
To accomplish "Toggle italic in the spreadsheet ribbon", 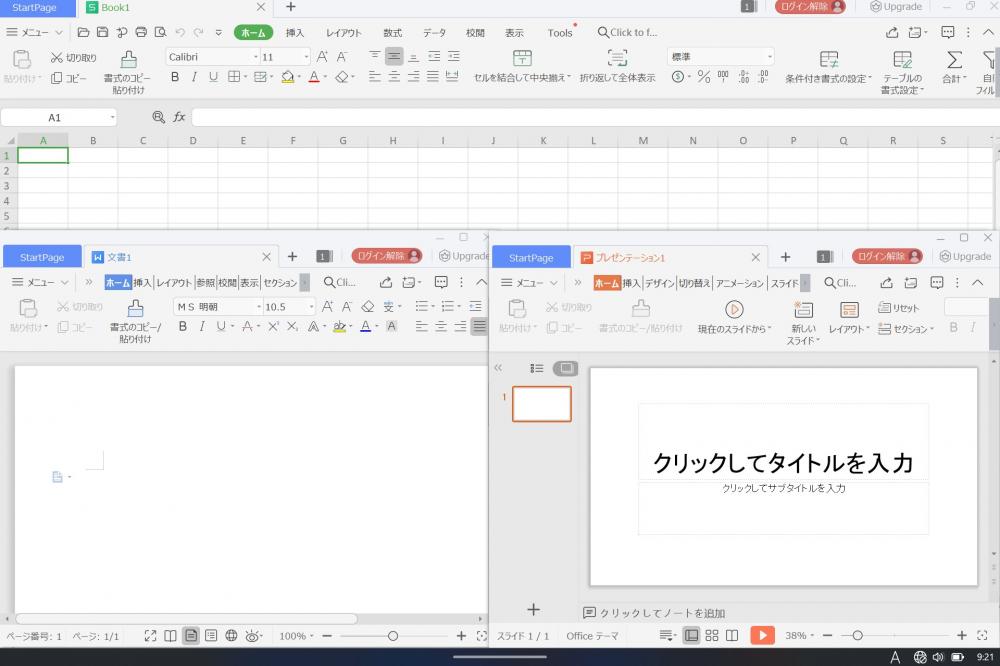I will 194,77.
